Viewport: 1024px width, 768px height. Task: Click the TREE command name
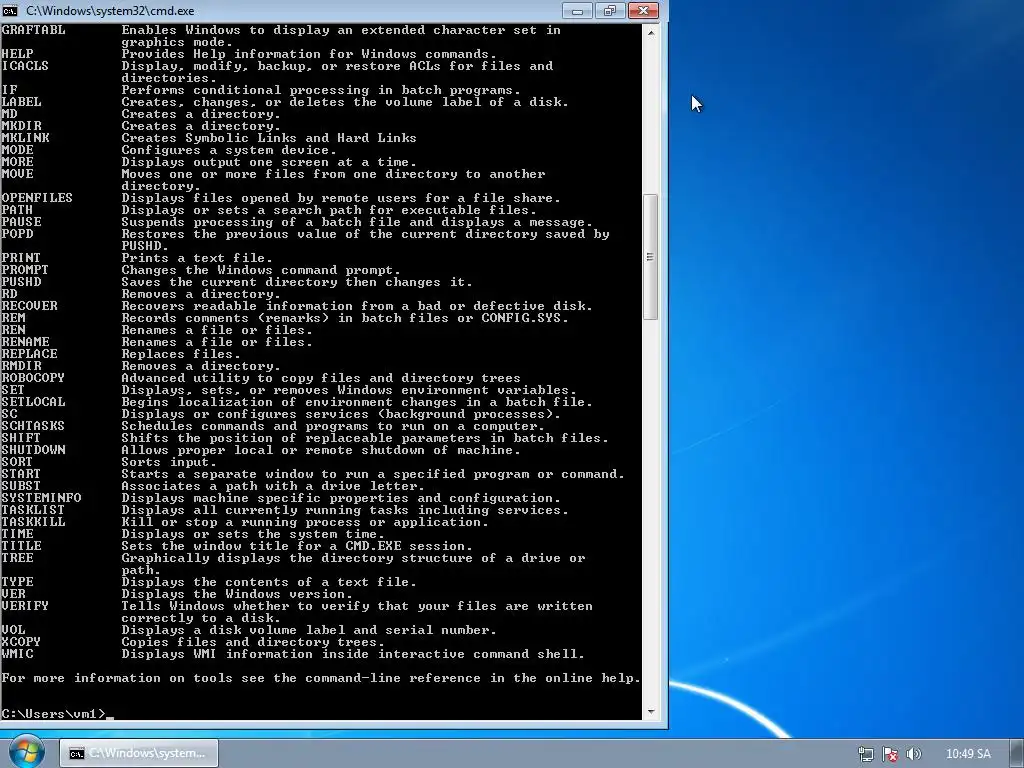pyautogui.click(x=17, y=558)
